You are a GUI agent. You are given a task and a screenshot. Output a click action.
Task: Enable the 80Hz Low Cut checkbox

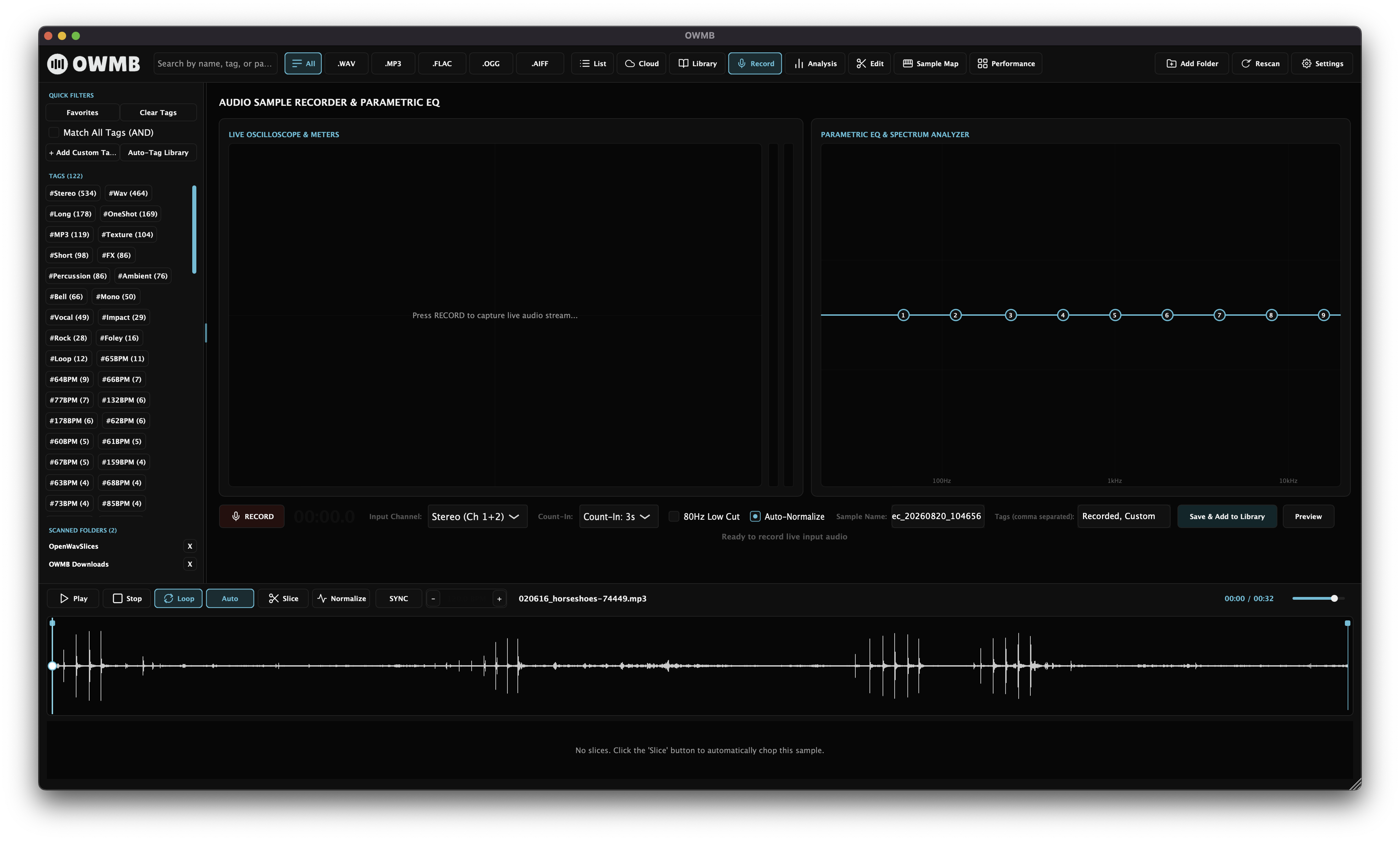pyautogui.click(x=674, y=516)
